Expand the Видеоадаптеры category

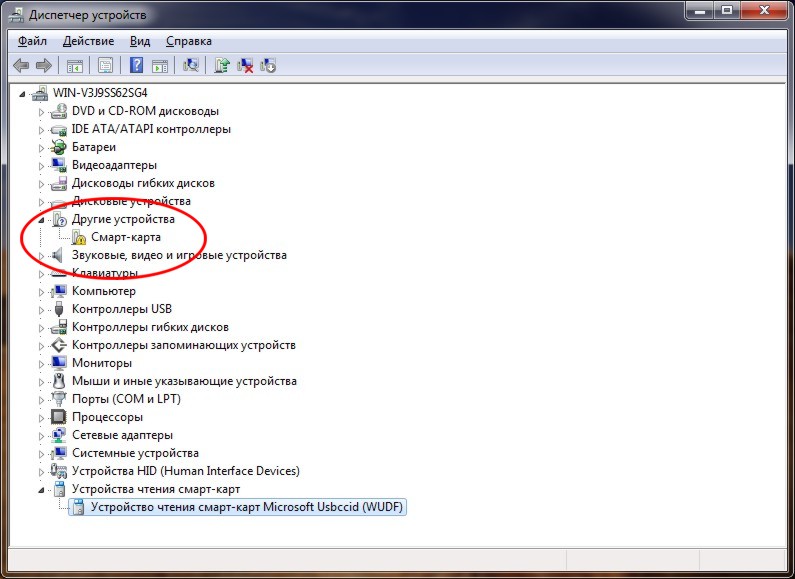click(x=42, y=165)
